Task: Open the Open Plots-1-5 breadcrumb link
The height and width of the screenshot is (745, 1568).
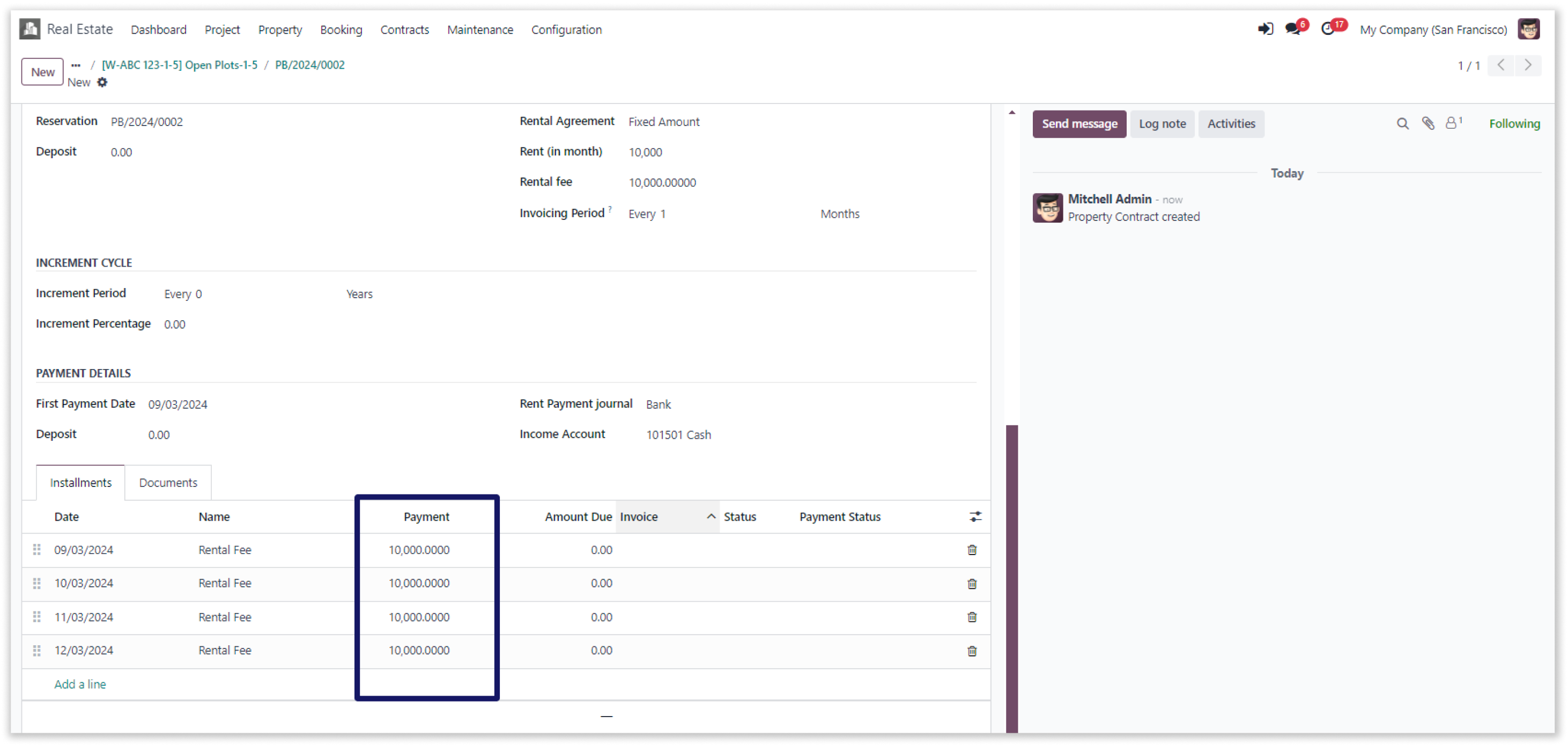Action: (179, 64)
